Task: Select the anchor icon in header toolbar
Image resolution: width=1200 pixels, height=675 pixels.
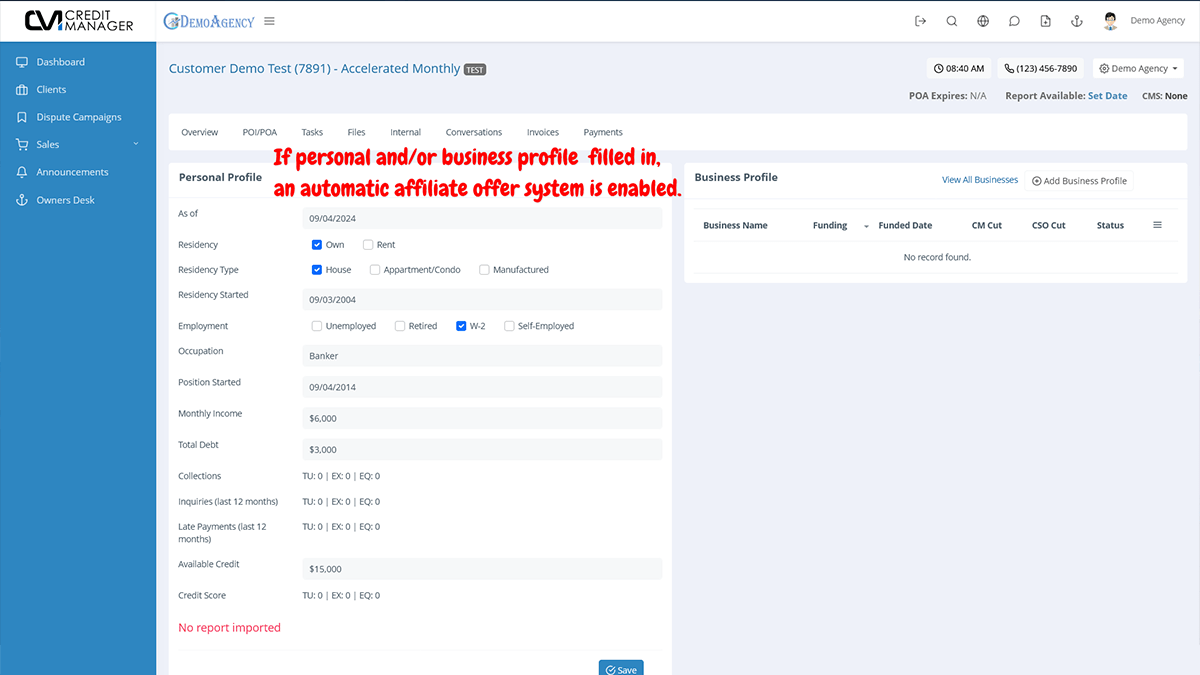Action: point(1076,20)
